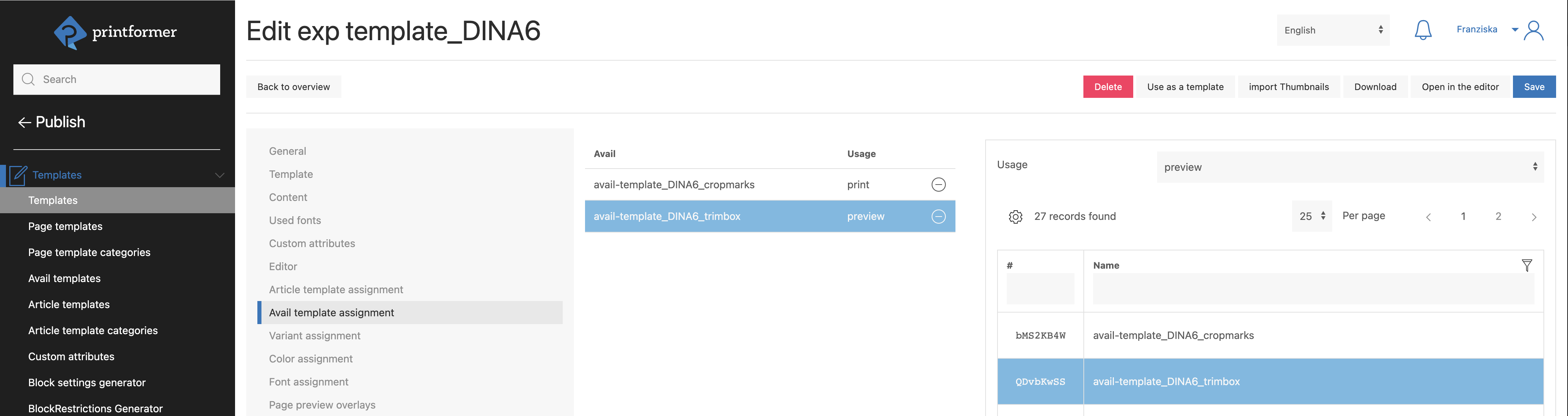Click the printformer logo
Viewport: 1568px width, 416px height.
tap(116, 32)
